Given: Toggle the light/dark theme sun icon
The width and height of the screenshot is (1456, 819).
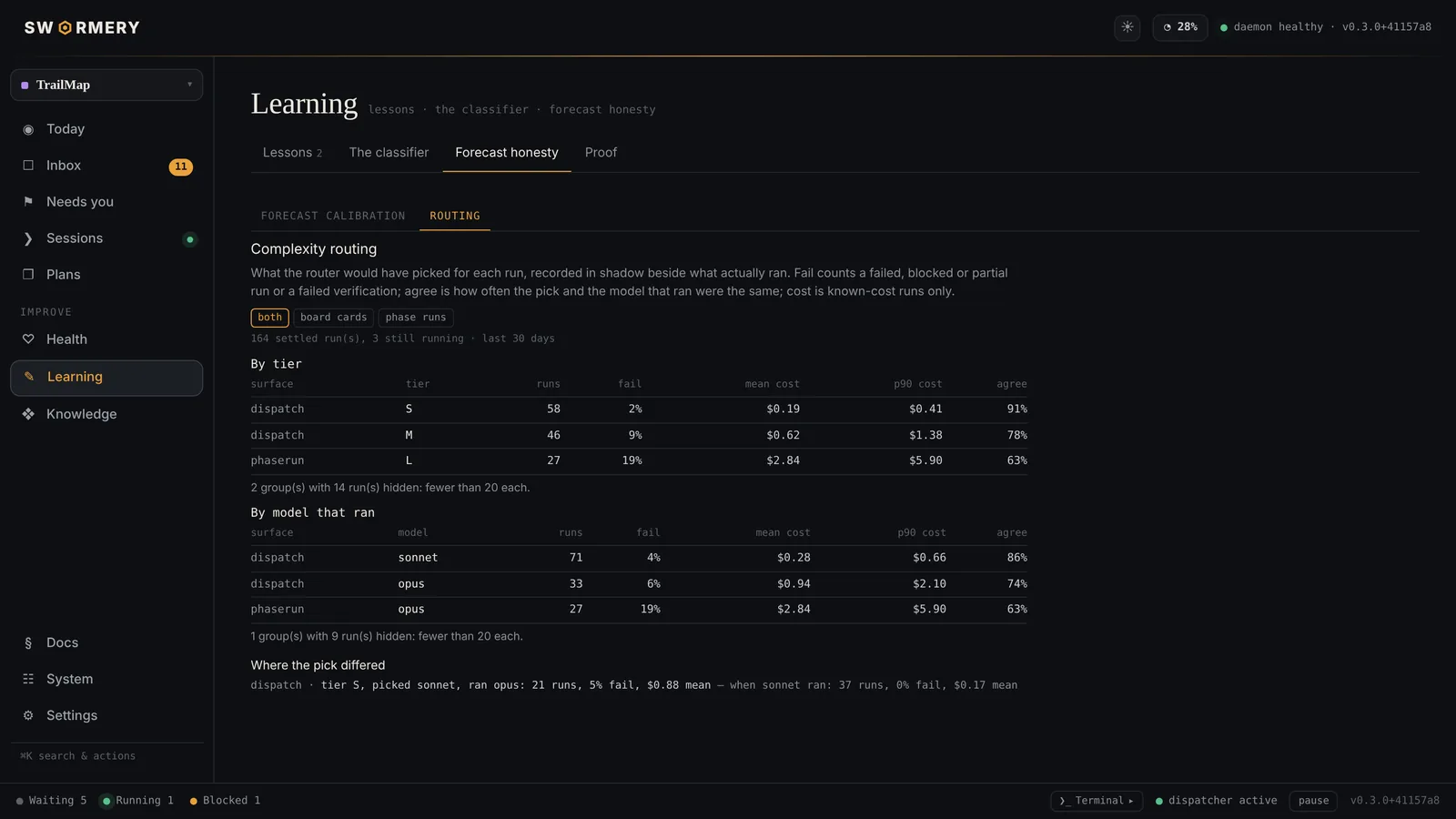Looking at the screenshot, I should (x=1127, y=27).
